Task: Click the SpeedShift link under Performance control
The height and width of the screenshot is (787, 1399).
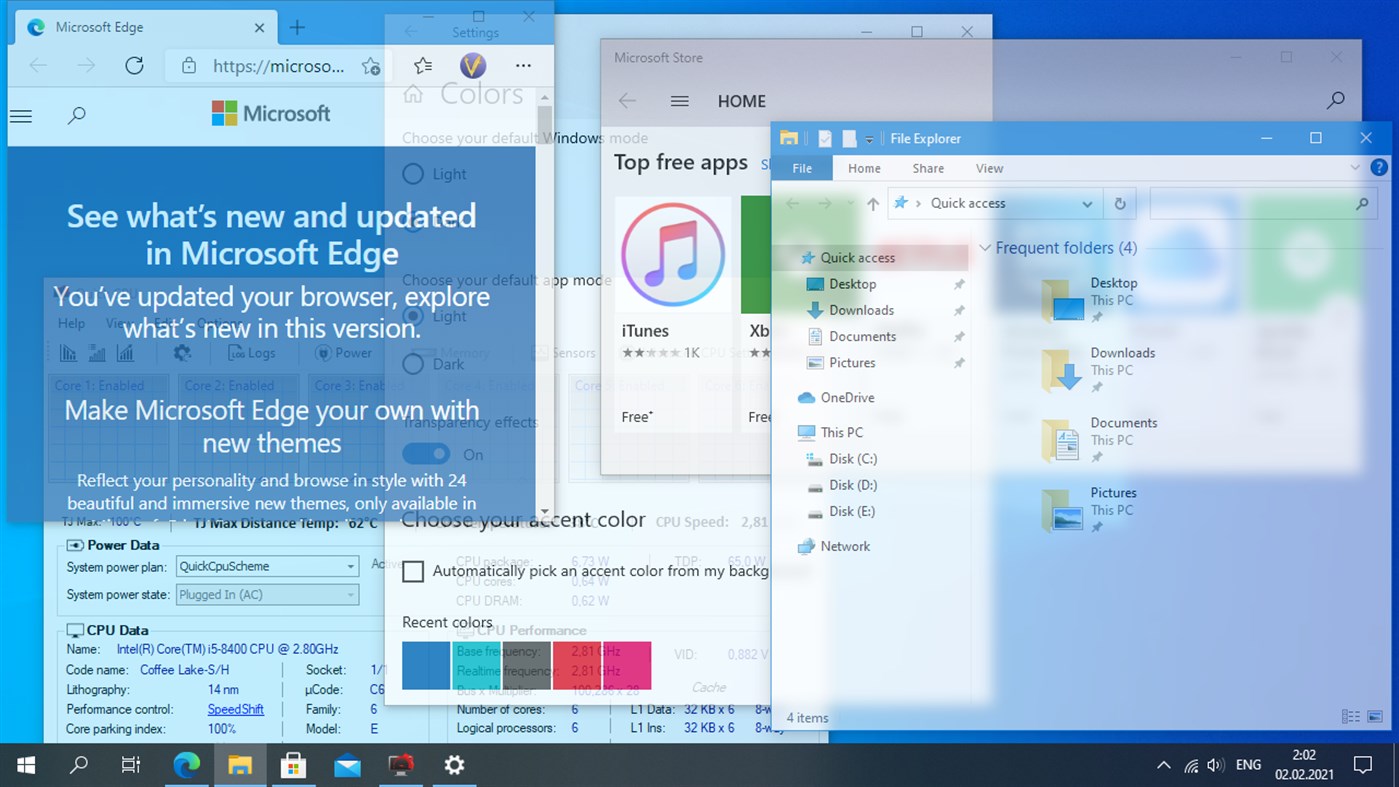Action: coord(235,709)
